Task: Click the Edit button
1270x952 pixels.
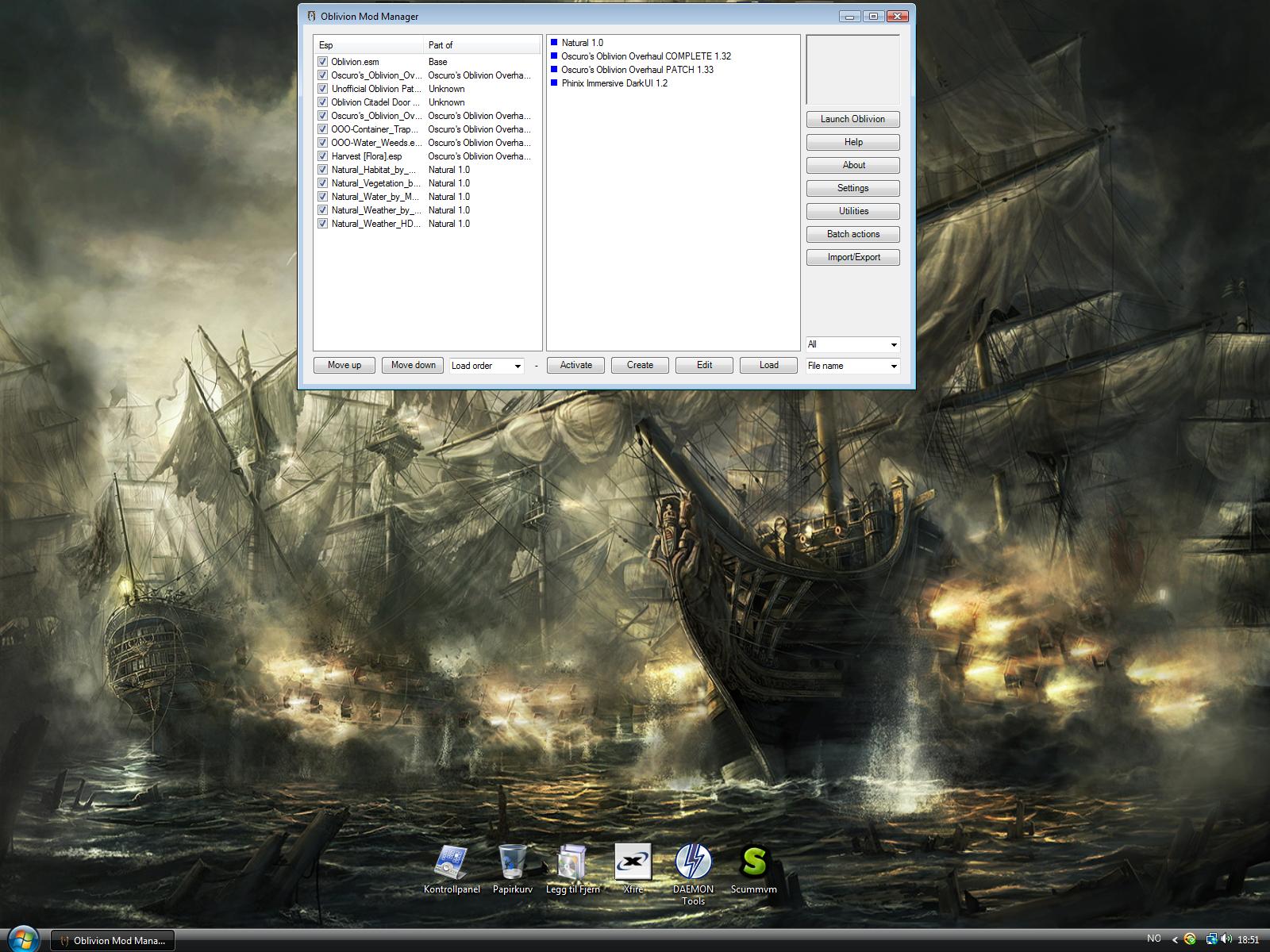Action: 704,365
